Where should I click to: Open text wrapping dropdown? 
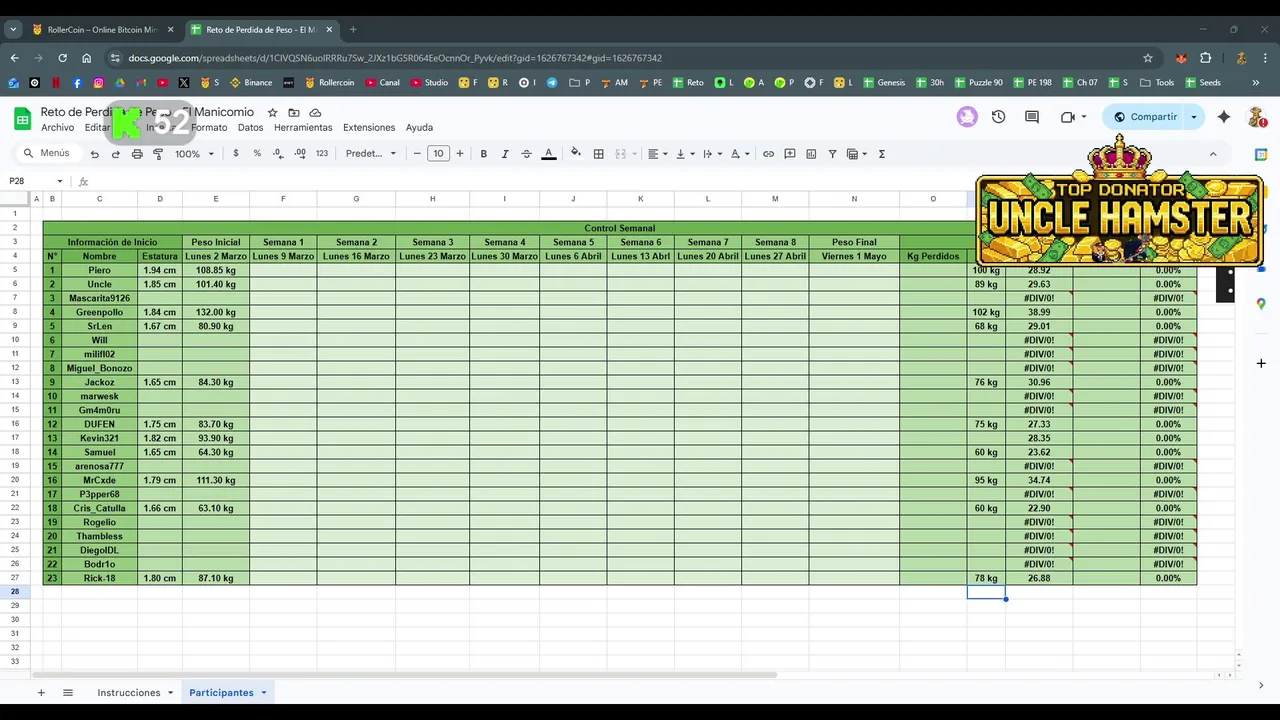tap(711, 154)
